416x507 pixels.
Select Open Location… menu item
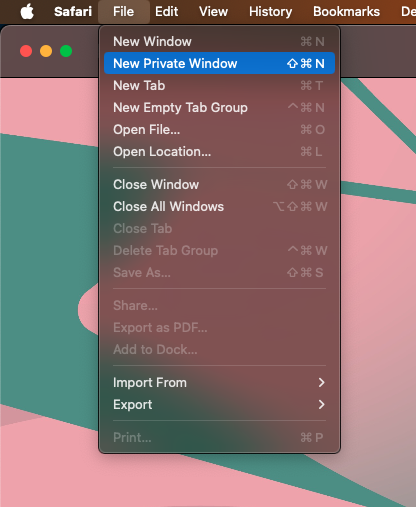[219, 151]
